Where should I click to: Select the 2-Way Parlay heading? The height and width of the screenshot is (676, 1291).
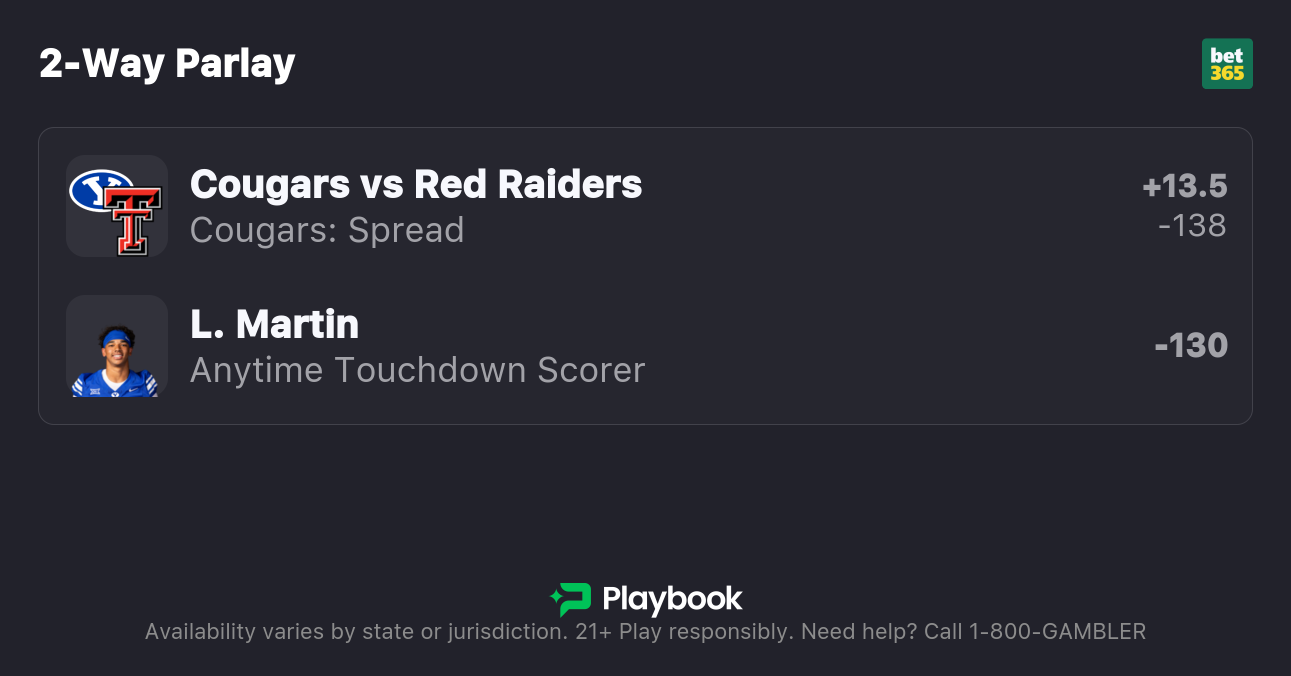point(167,64)
